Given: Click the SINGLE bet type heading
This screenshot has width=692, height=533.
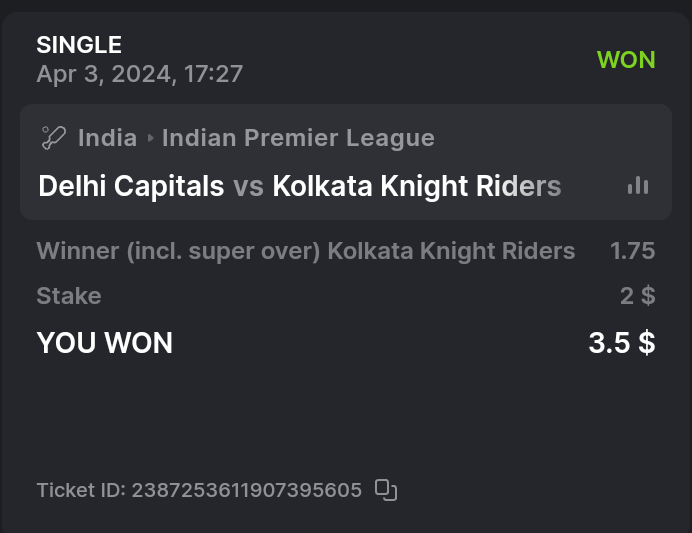Looking at the screenshot, I should 79,45.
